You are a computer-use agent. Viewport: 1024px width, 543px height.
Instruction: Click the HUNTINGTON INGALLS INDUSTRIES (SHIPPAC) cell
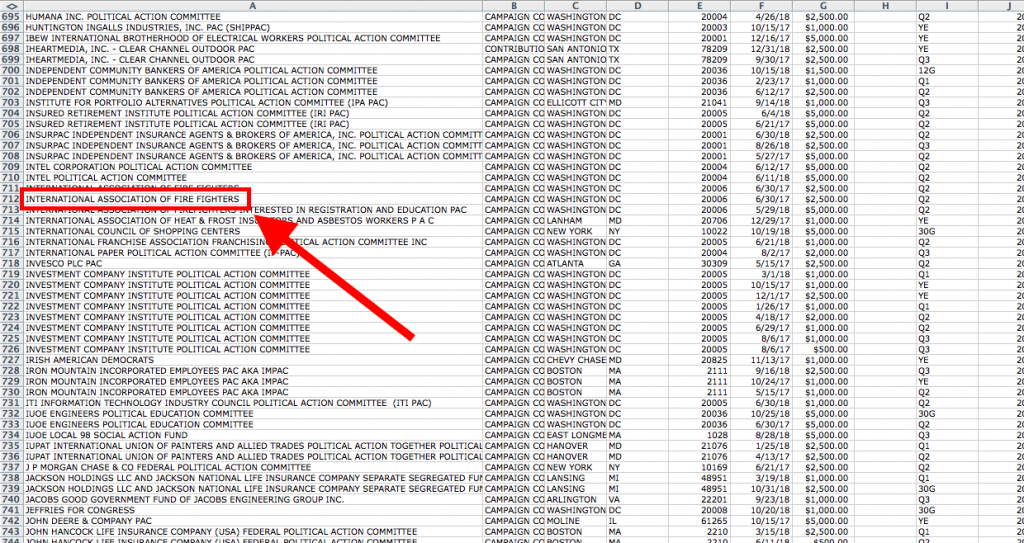(x=253, y=27)
